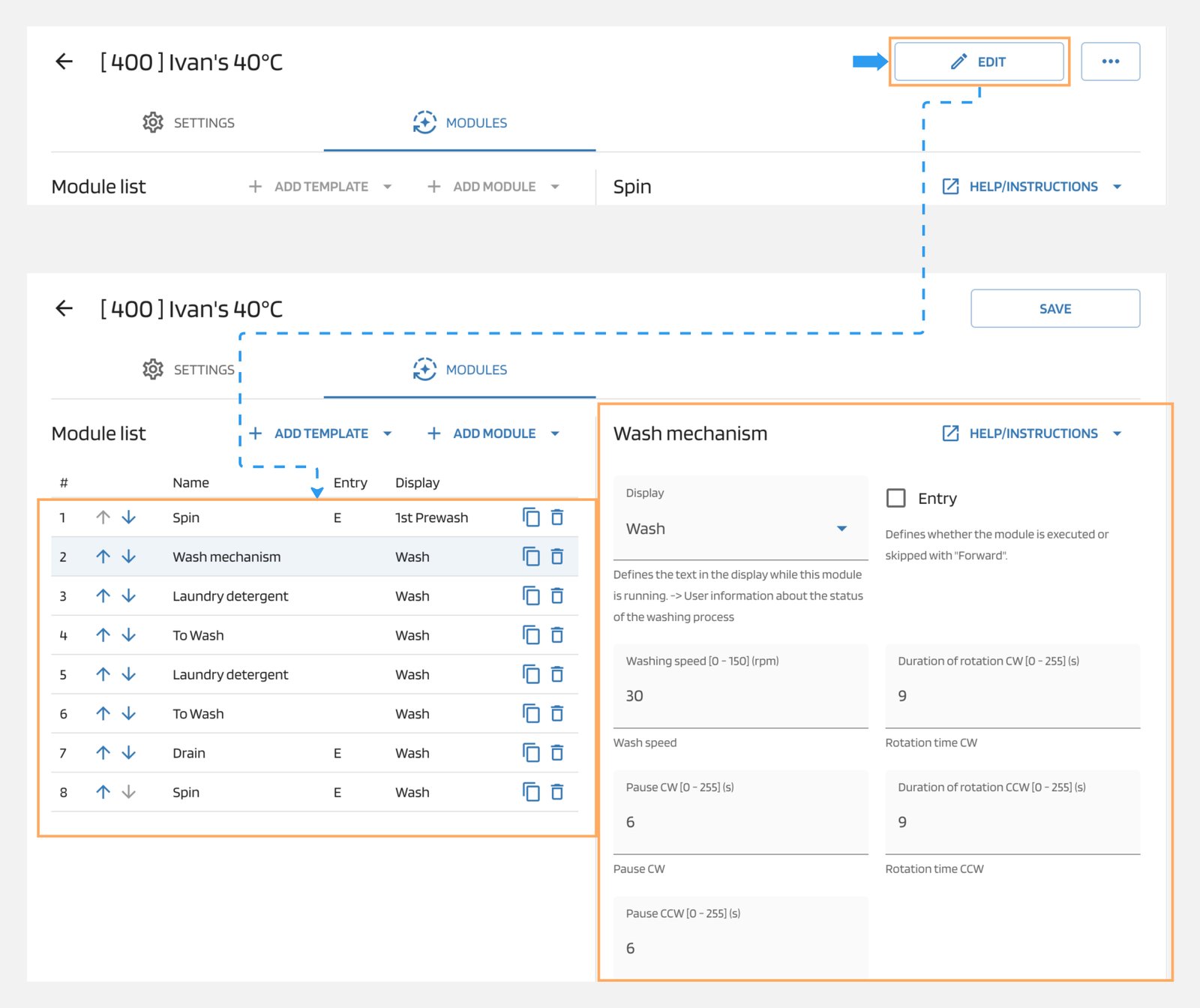The height and width of the screenshot is (1008, 1200).
Task: Click the back arrow in the top header
Action: [64, 61]
